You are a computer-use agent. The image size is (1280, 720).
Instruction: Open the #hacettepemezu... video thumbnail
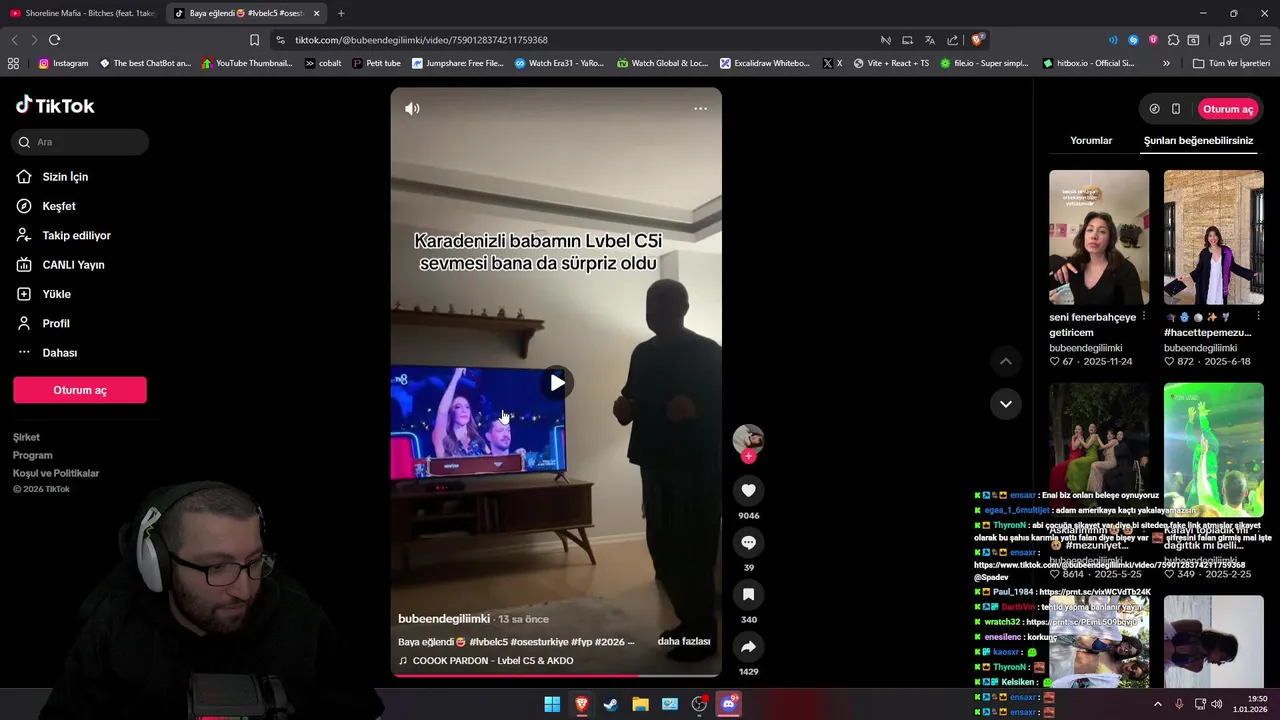coord(1214,237)
